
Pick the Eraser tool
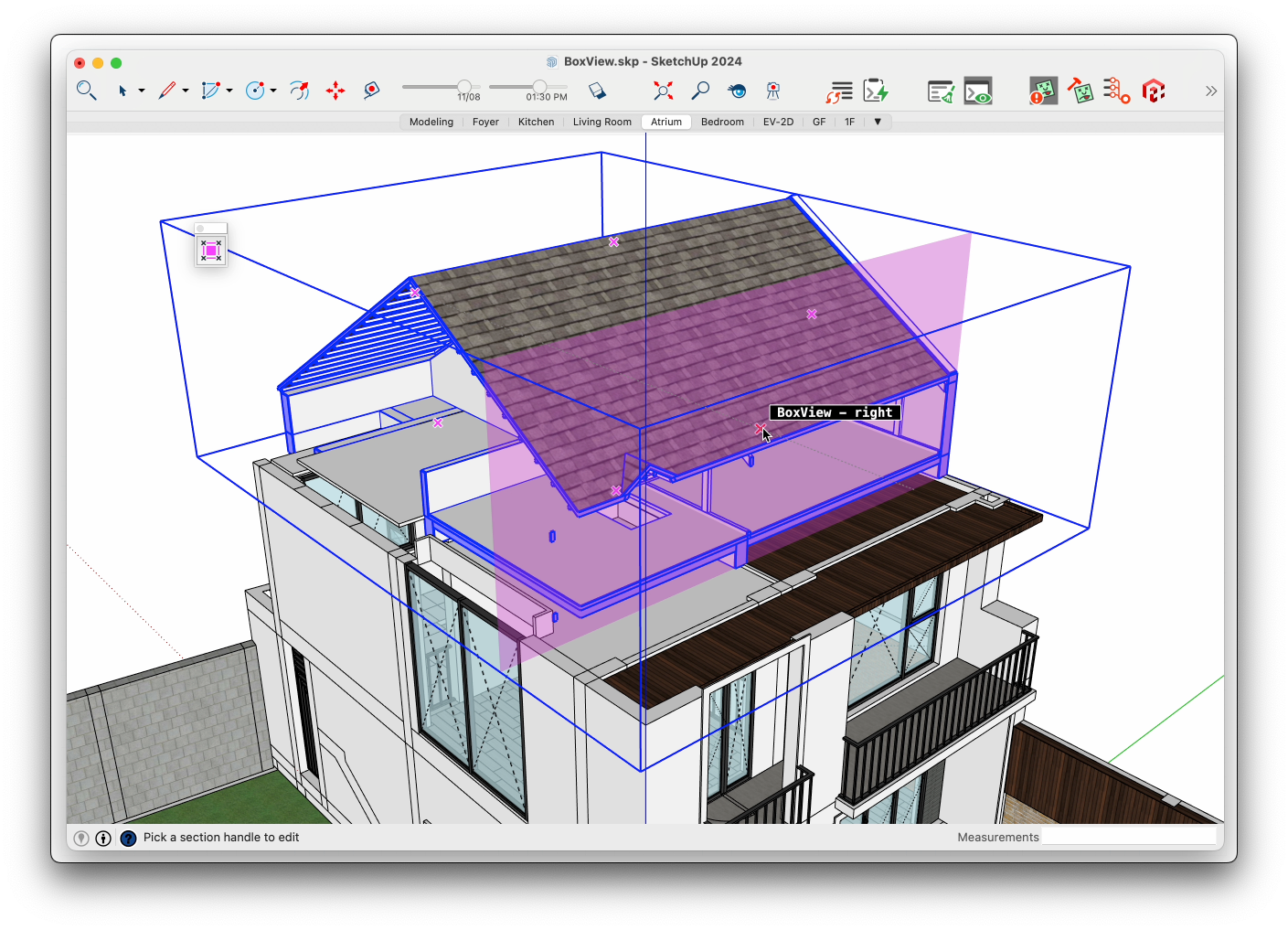tap(597, 91)
